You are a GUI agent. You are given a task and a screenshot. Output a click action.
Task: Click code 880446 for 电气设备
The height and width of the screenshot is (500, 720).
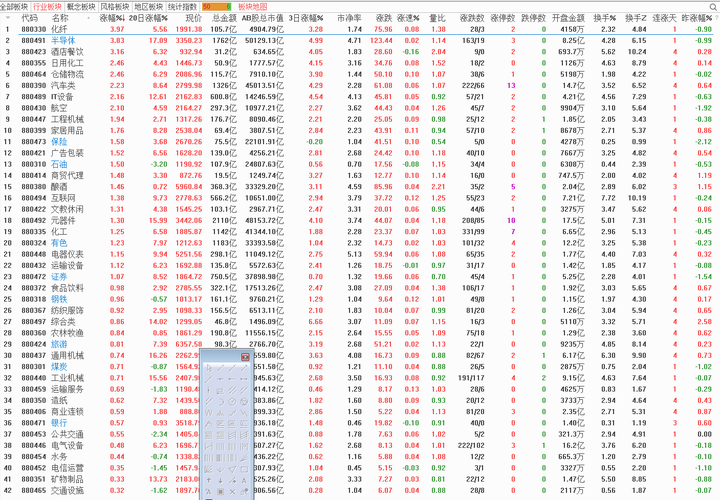pos(34,445)
